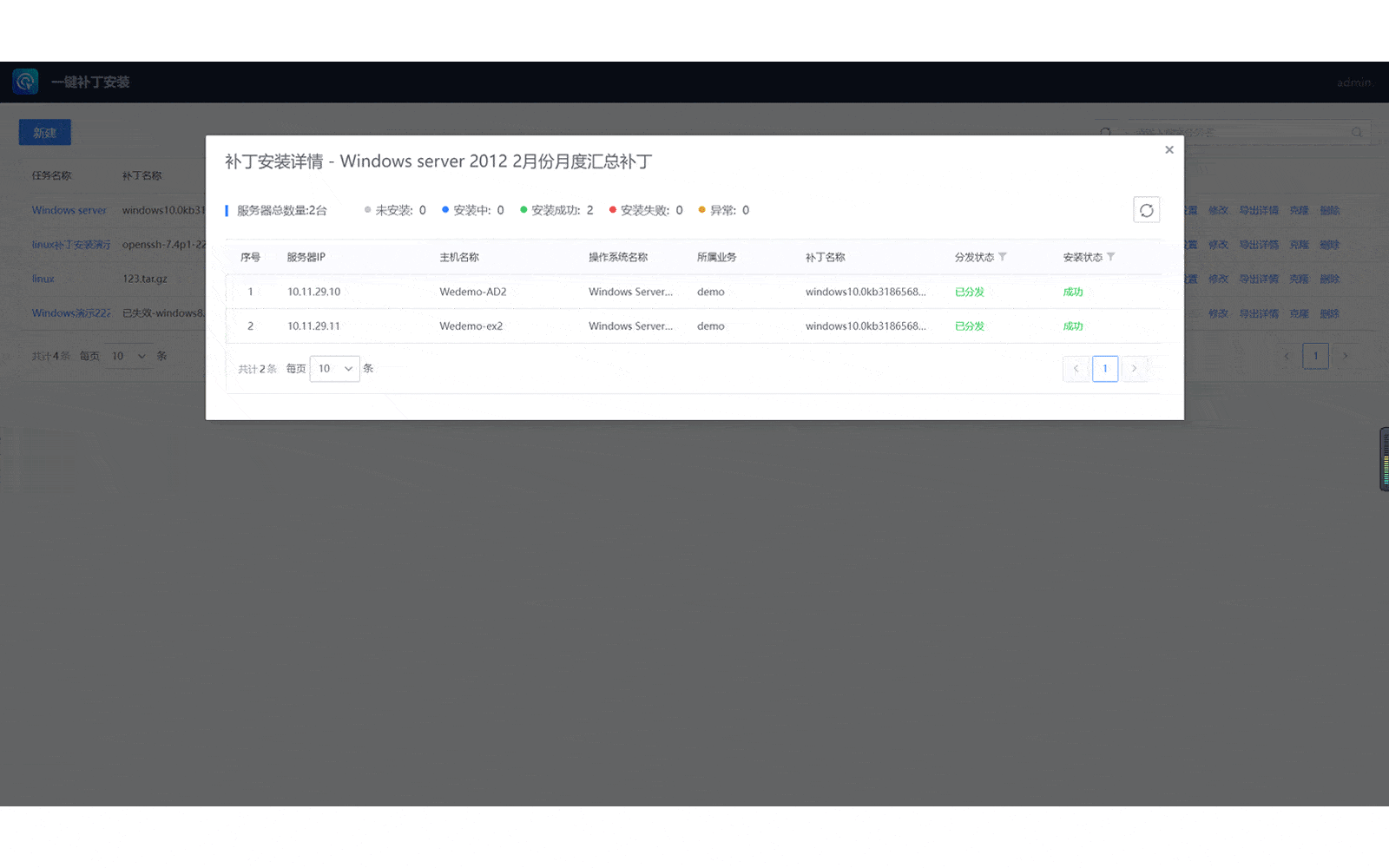Image resolution: width=1389 pixels, height=868 pixels.
Task: Click patch name in 10.11.29.11 row
Action: (866, 326)
